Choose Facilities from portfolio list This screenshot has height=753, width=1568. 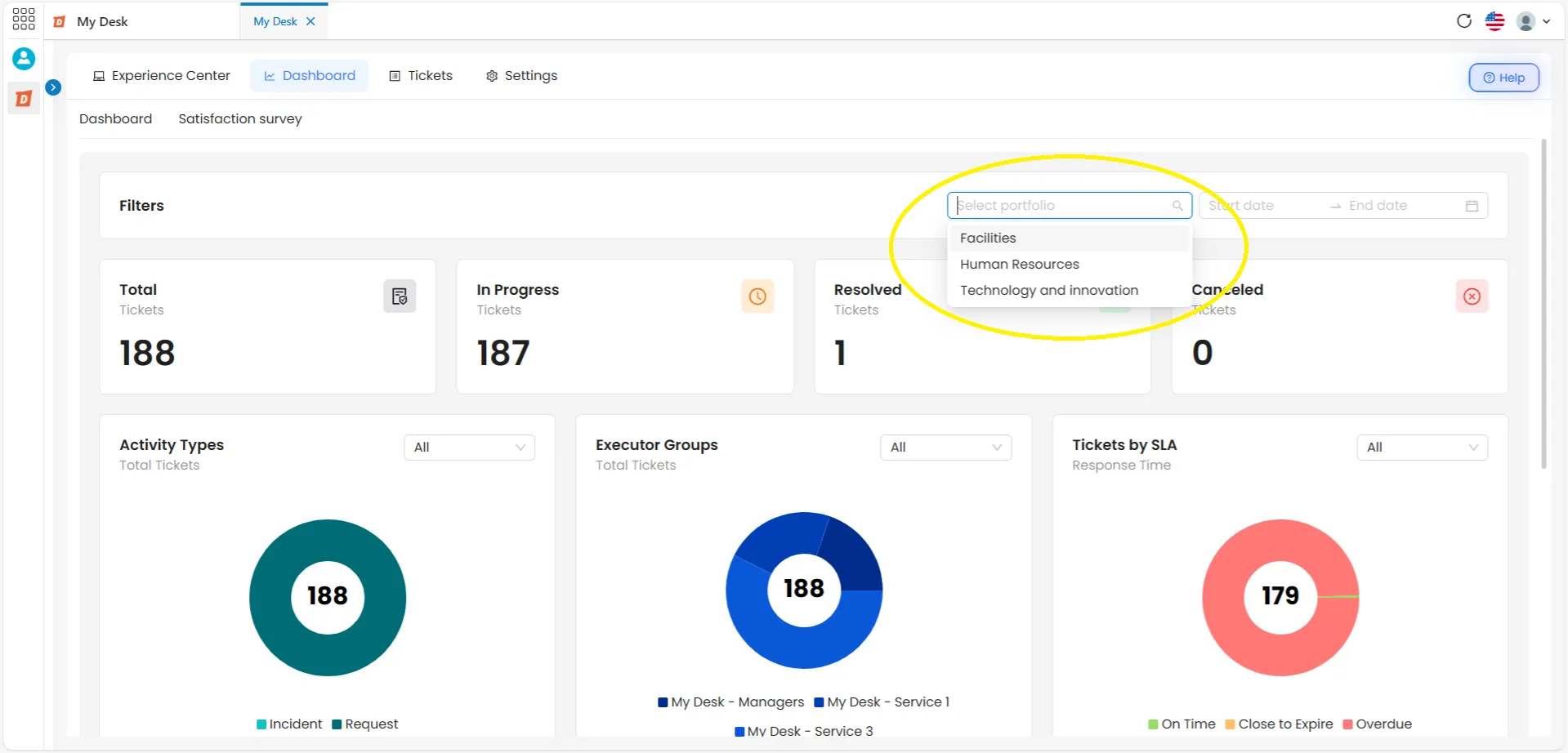point(1070,238)
